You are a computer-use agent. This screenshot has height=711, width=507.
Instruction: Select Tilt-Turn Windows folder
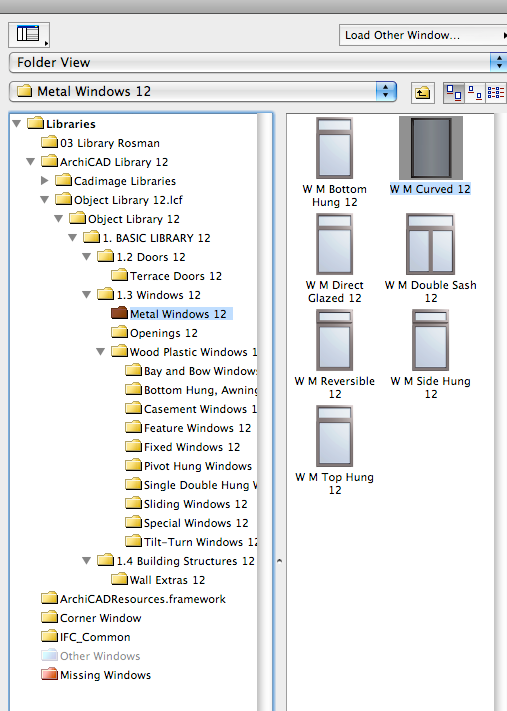[191, 542]
